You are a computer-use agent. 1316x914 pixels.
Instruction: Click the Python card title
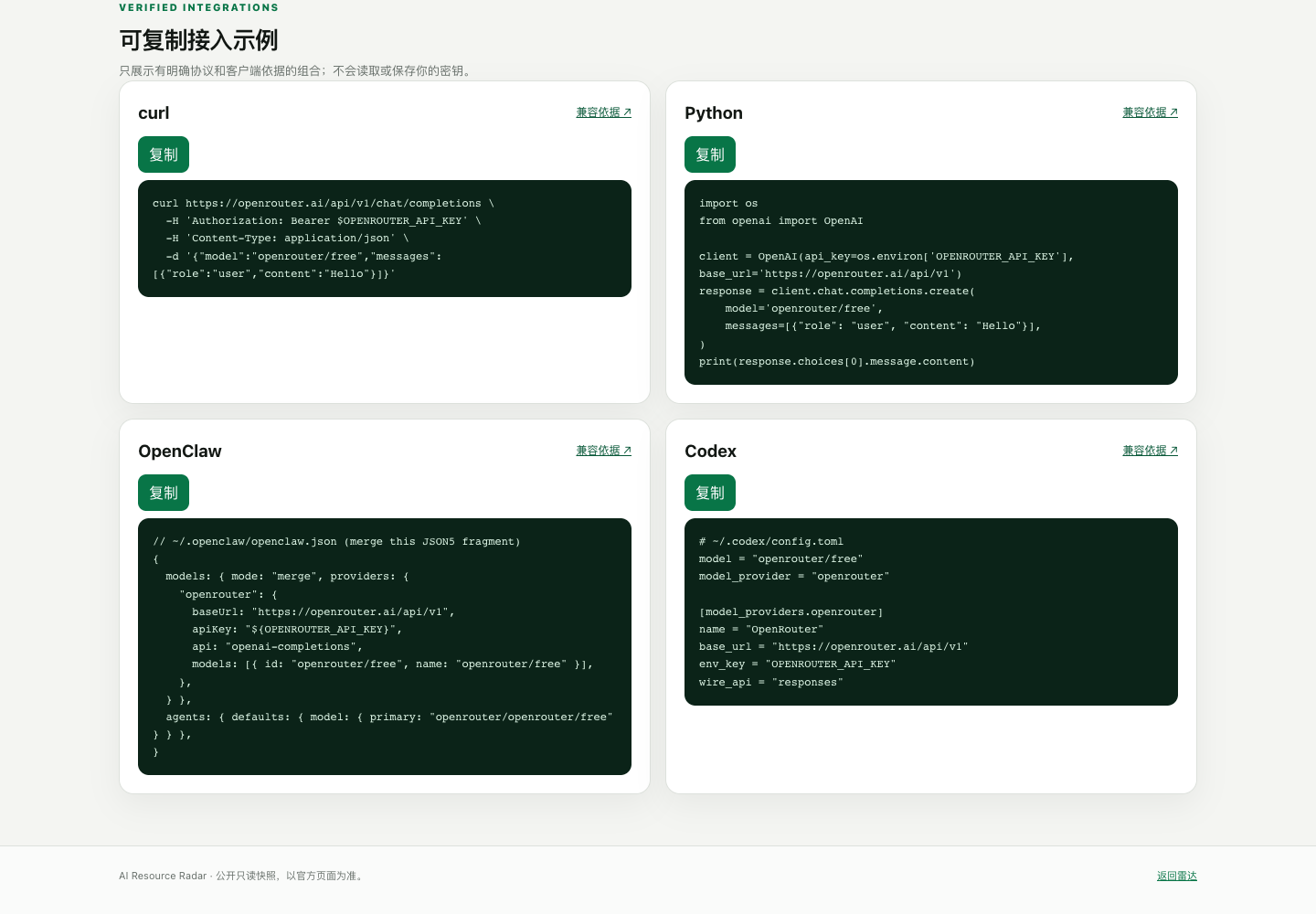coord(714,113)
